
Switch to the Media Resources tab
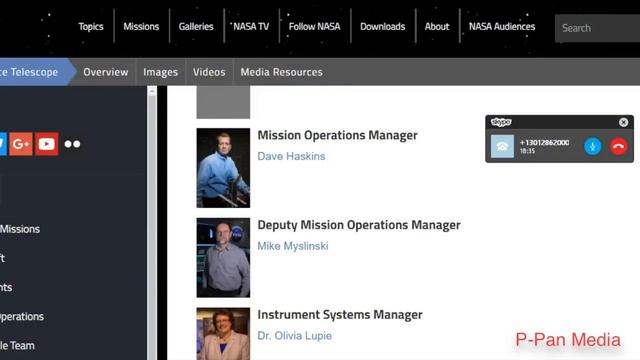(281, 72)
